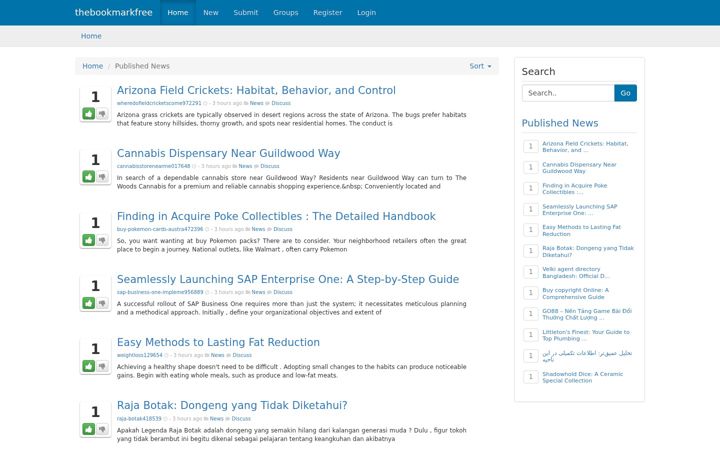The height and width of the screenshot is (450, 720).
Task: Click author wheredofieldcricketscome972291
Action: (x=159, y=103)
